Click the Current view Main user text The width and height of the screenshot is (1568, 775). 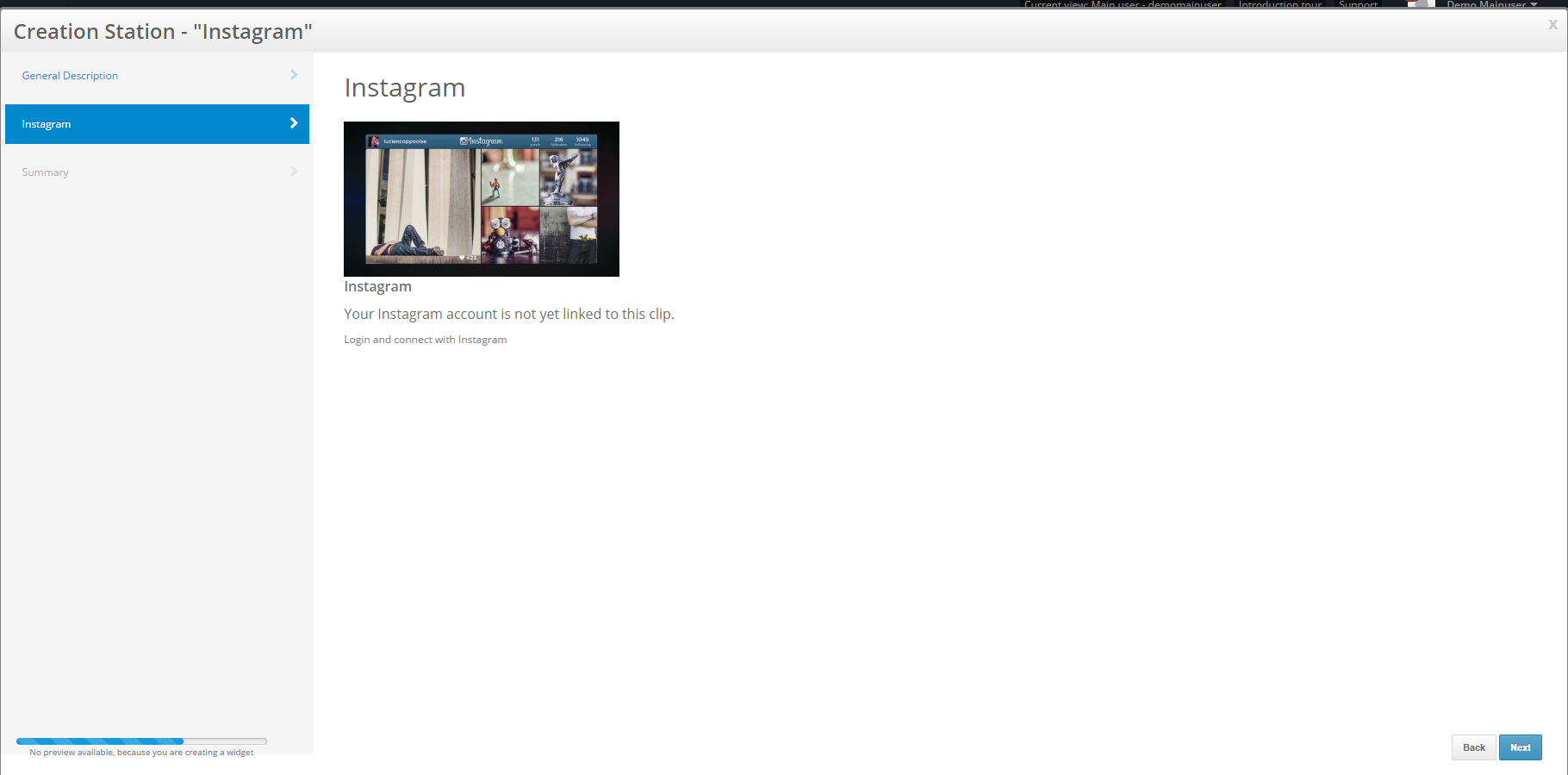(x=1123, y=4)
